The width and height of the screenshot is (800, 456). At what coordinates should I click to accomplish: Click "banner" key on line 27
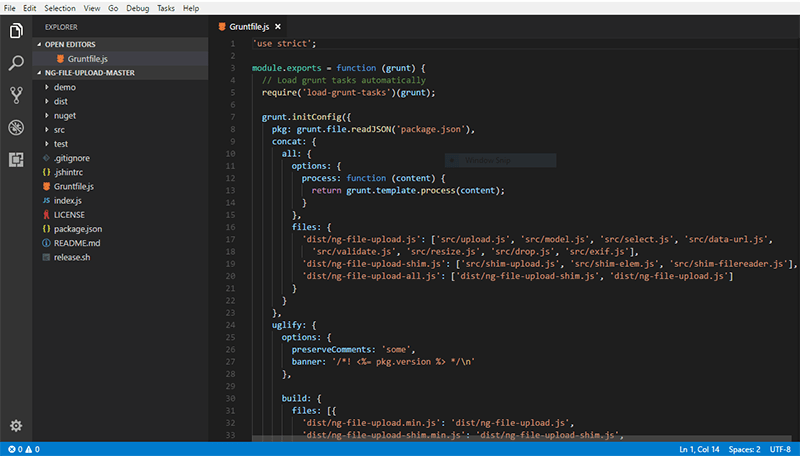point(309,362)
